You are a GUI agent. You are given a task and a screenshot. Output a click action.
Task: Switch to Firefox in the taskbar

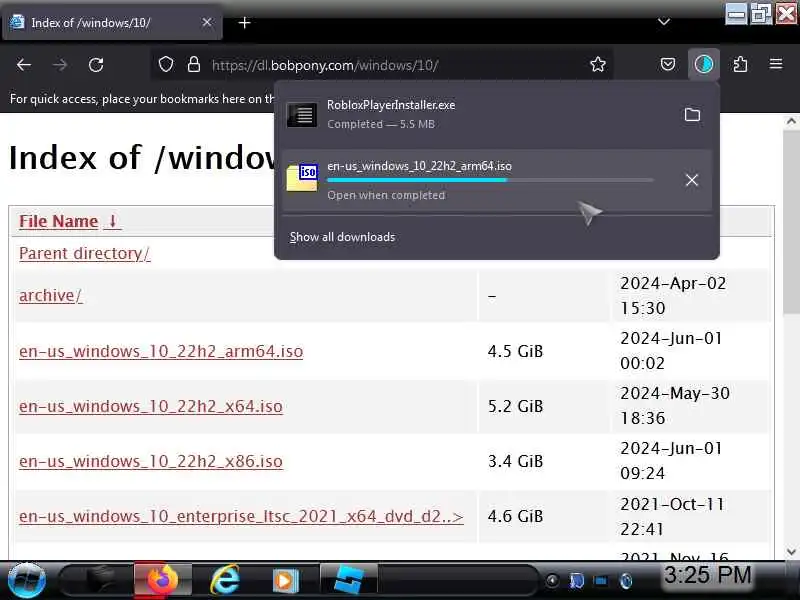pyautogui.click(x=163, y=580)
